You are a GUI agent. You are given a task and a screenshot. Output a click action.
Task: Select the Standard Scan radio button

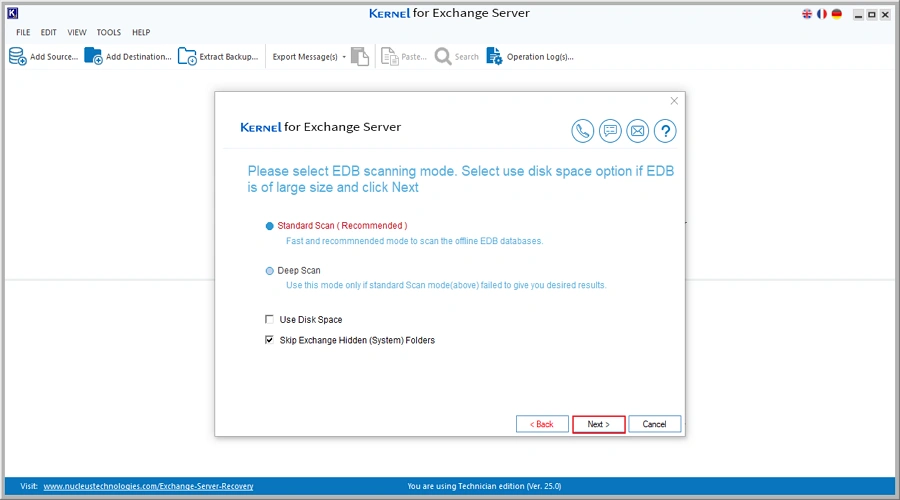pos(269,226)
